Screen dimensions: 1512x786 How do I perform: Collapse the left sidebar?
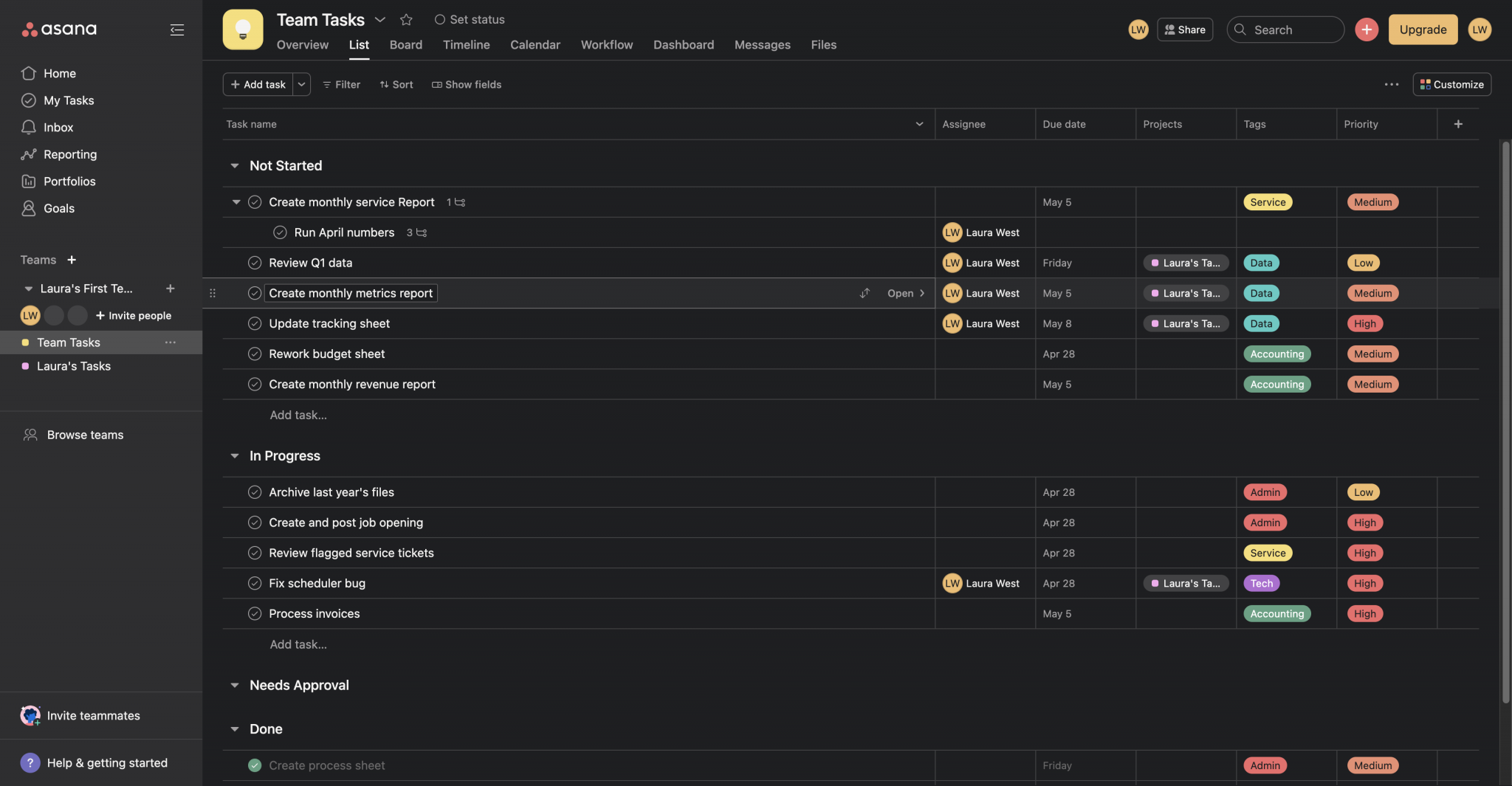coord(177,29)
